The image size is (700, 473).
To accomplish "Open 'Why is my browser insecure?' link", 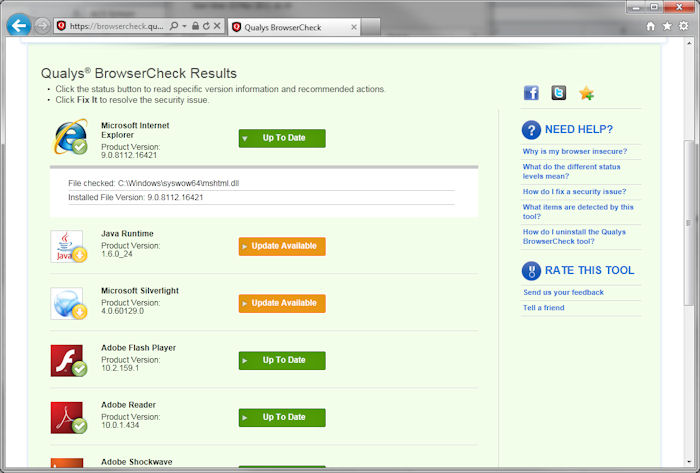I will point(575,151).
